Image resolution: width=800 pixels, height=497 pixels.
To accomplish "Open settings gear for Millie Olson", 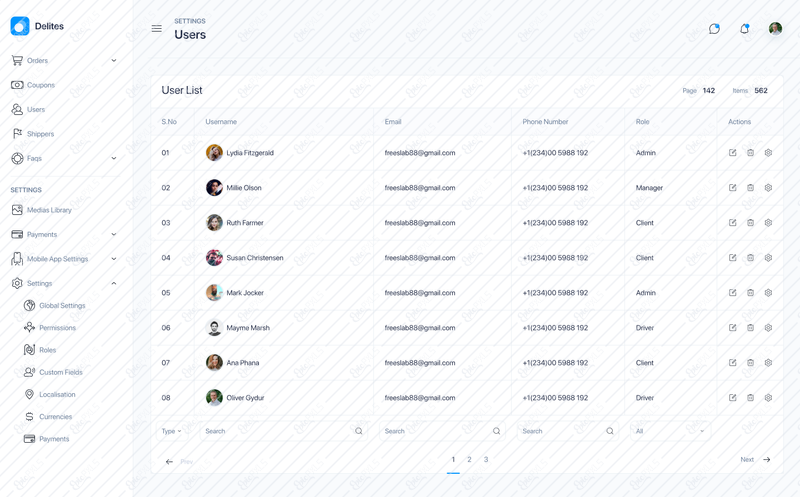I will (768, 188).
